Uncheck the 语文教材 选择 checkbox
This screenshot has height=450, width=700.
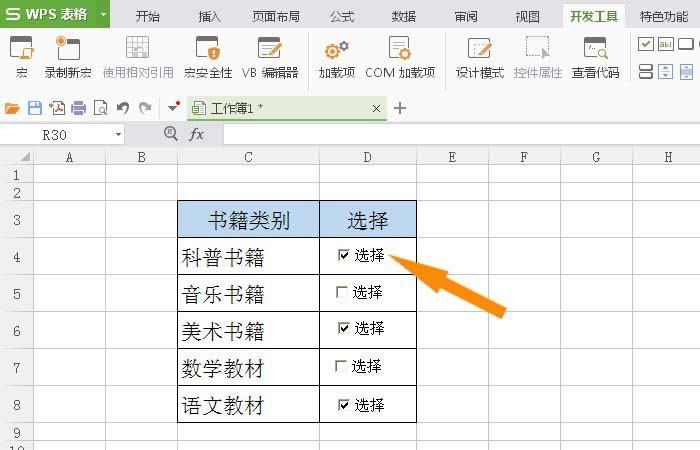click(344, 405)
